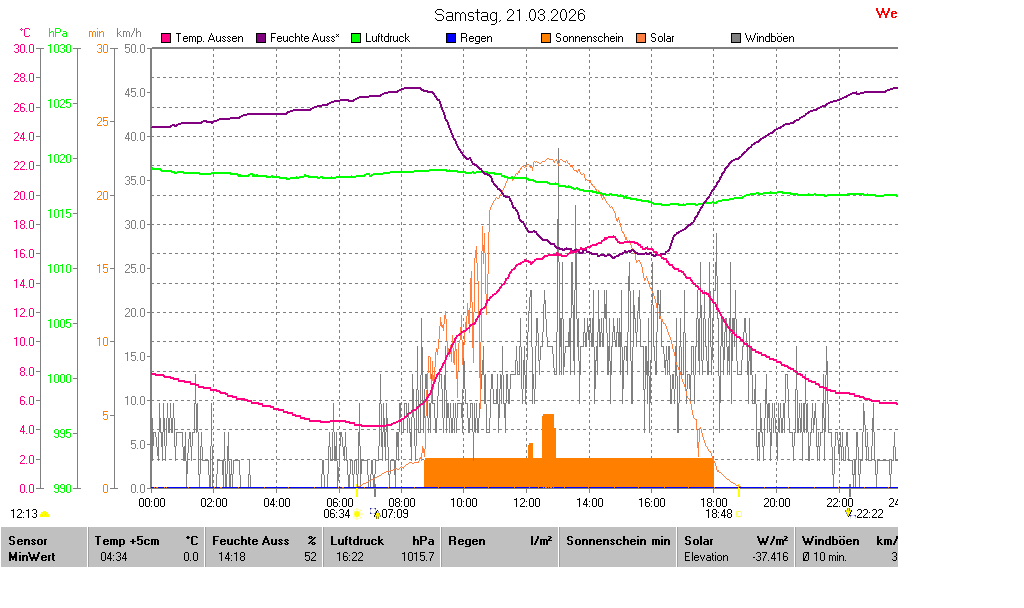Click the blue Regen legend square
This screenshot has height=608, width=1024.
click(x=450, y=38)
